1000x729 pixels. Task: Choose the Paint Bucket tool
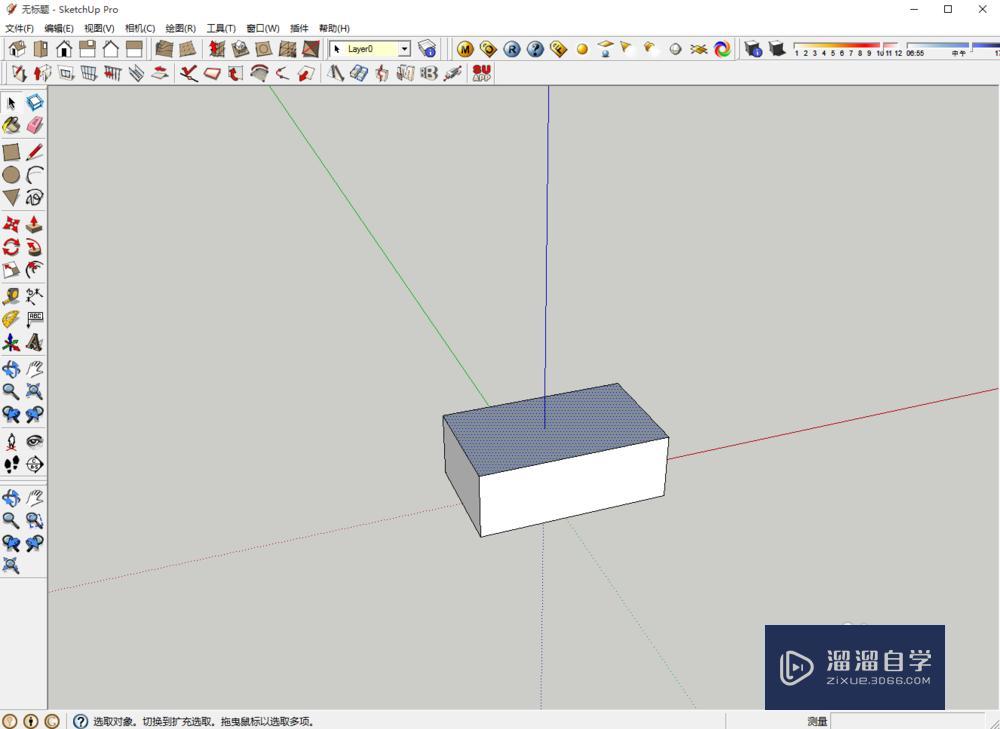(x=11, y=125)
